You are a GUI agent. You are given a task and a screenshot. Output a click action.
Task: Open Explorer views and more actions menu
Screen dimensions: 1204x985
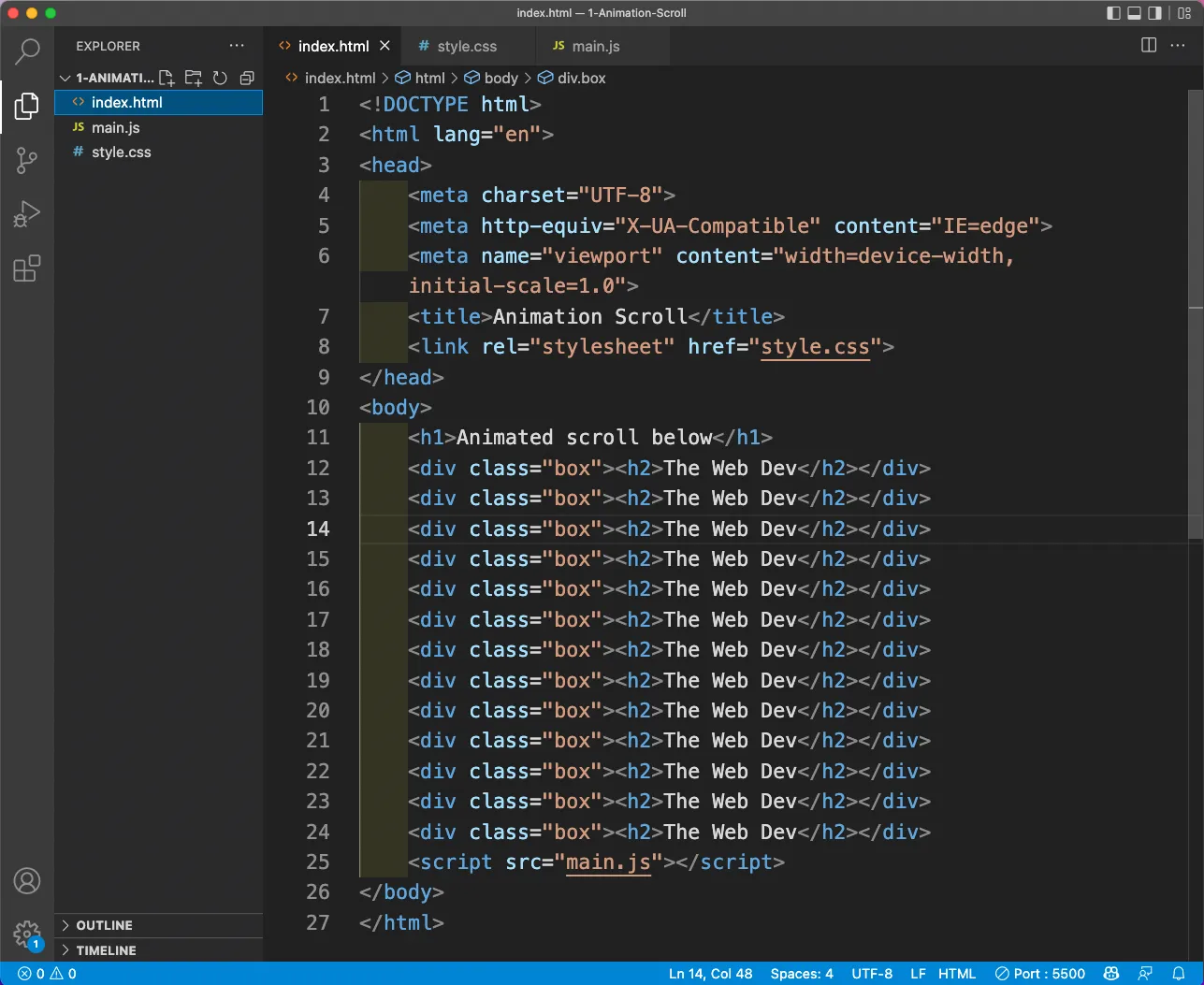237,45
